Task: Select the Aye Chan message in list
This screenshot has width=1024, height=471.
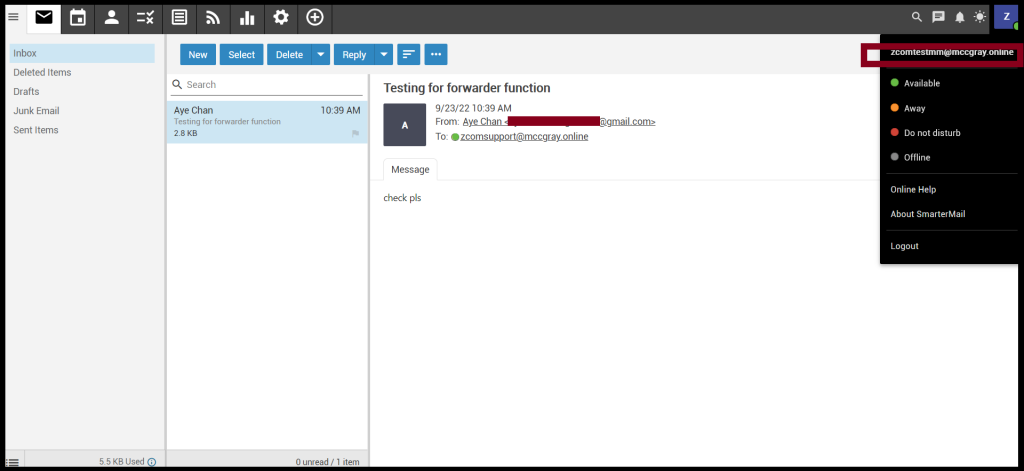Action: [x=267, y=122]
